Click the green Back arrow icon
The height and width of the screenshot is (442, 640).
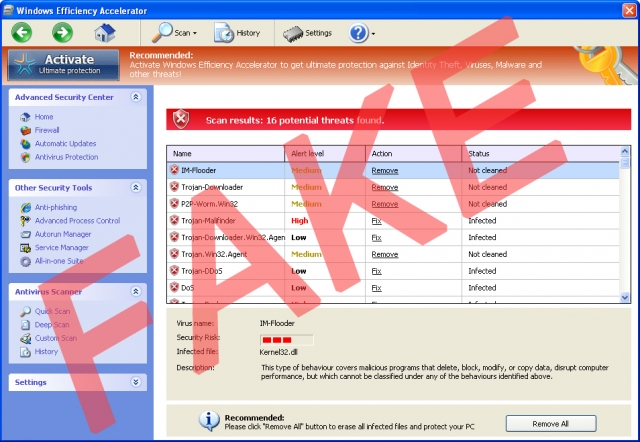pos(21,32)
